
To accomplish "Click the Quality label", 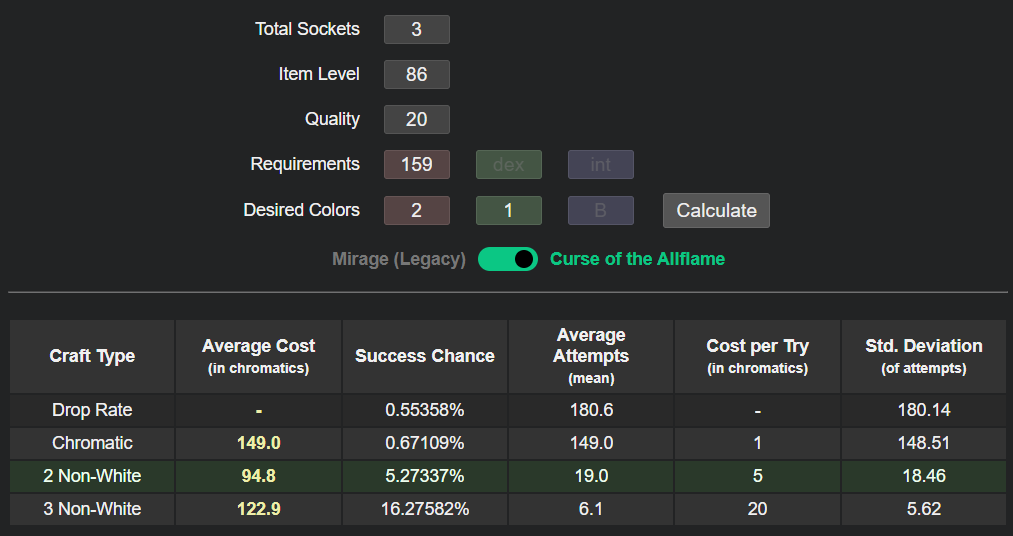I will (x=332, y=119).
